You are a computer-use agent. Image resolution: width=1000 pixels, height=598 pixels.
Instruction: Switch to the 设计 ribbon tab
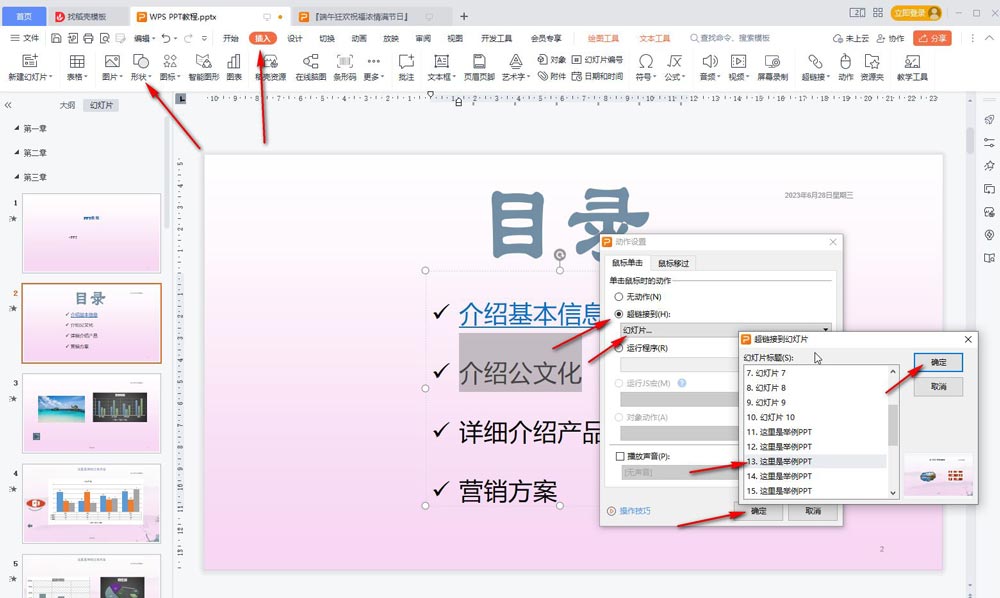pyautogui.click(x=295, y=38)
